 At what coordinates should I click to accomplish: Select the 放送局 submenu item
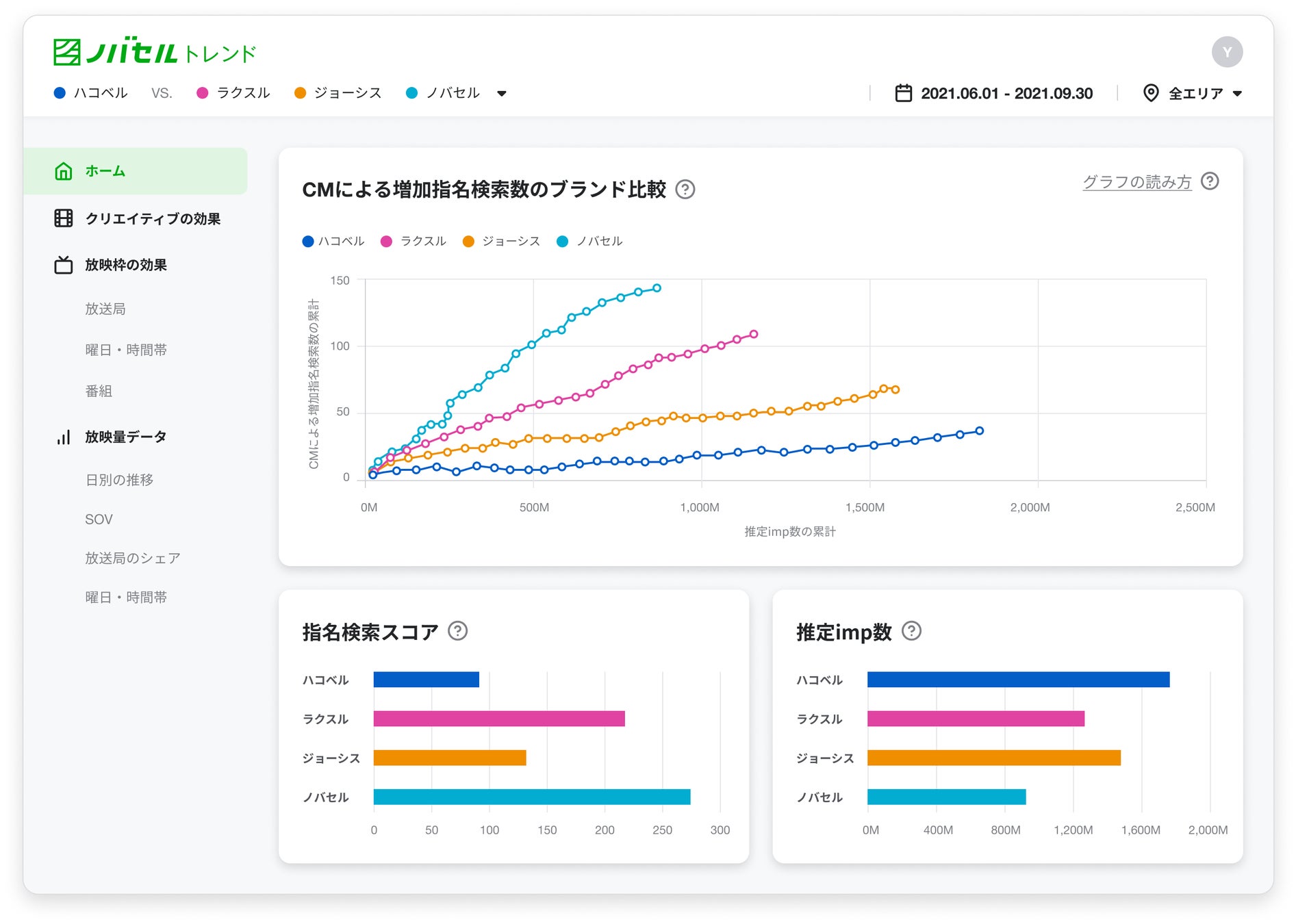pyautogui.click(x=105, y=309)
